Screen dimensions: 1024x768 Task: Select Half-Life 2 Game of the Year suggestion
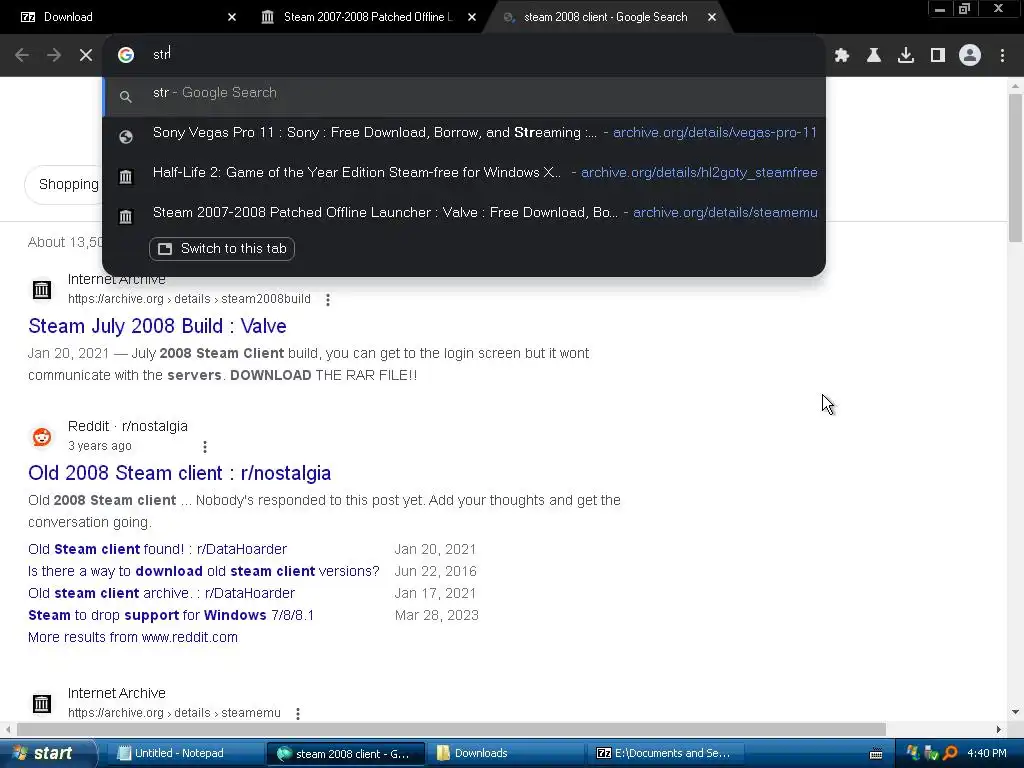click(x=464, y=173)
